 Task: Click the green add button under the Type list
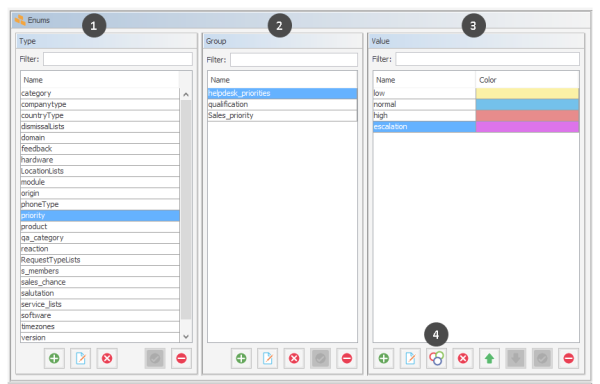pyautogui.click(x=54, y=358)
